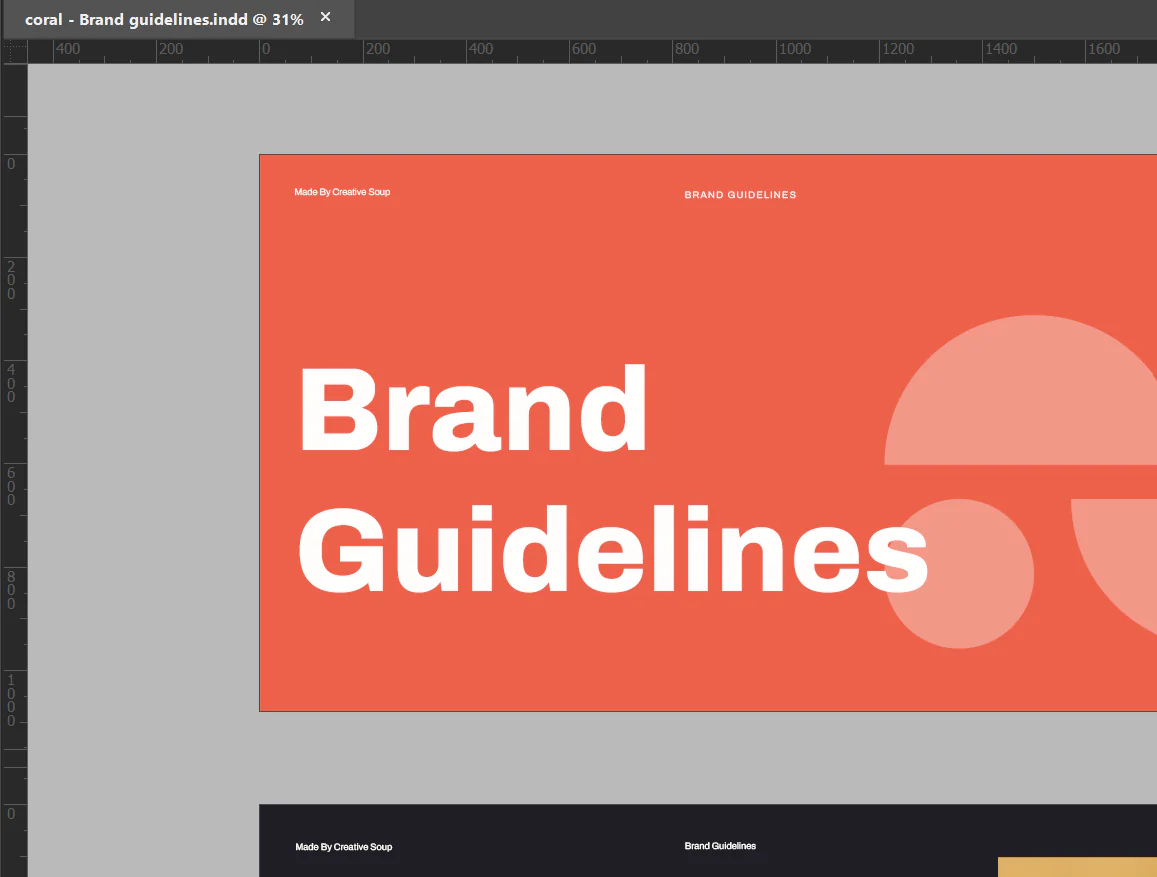Image resolution: width=1157 pixels, height=877 pixels.
Task: Select the coral Brand guidelines.indd document tab
Action: 163,19
